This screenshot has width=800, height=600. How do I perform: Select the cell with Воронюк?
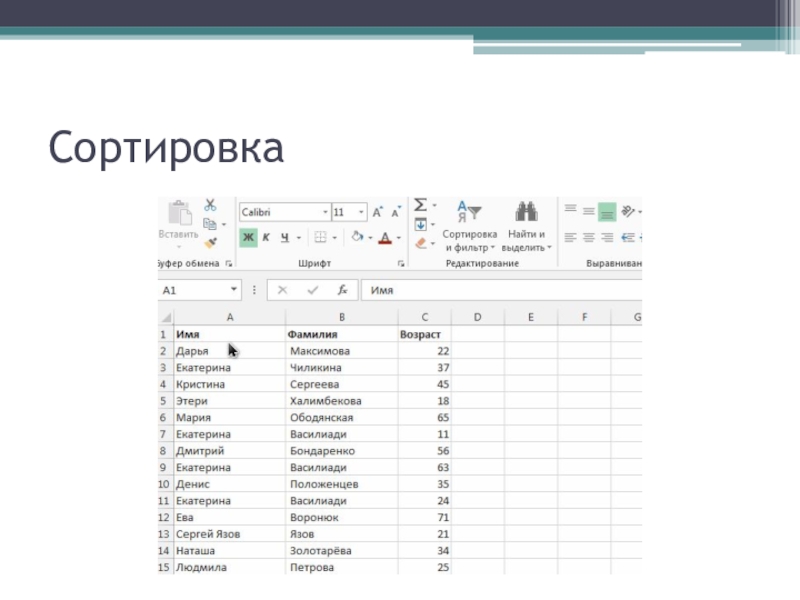342,517
